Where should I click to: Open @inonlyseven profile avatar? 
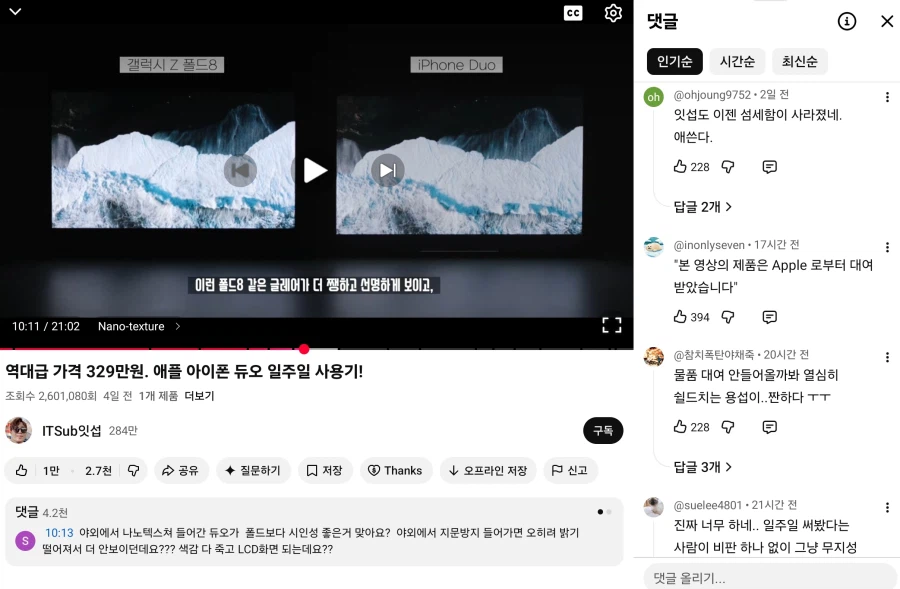654,247
